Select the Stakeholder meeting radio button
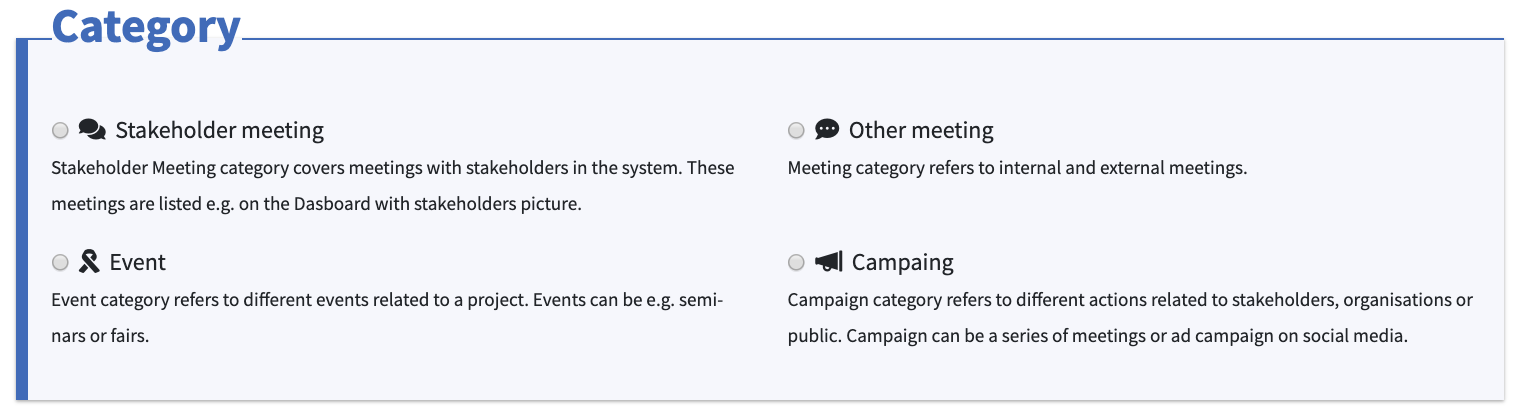 coord(60,131)
